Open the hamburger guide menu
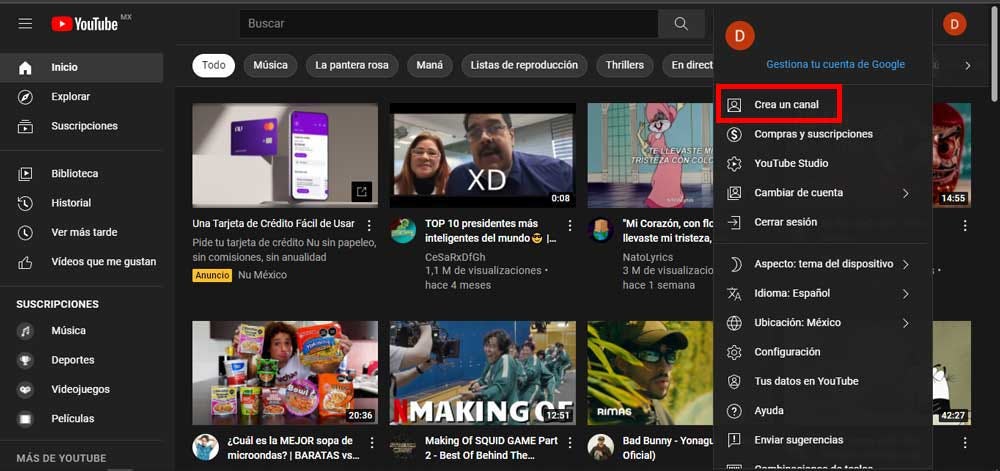The height and width of the screenshot is (471, 1000). tap(25, 23)
